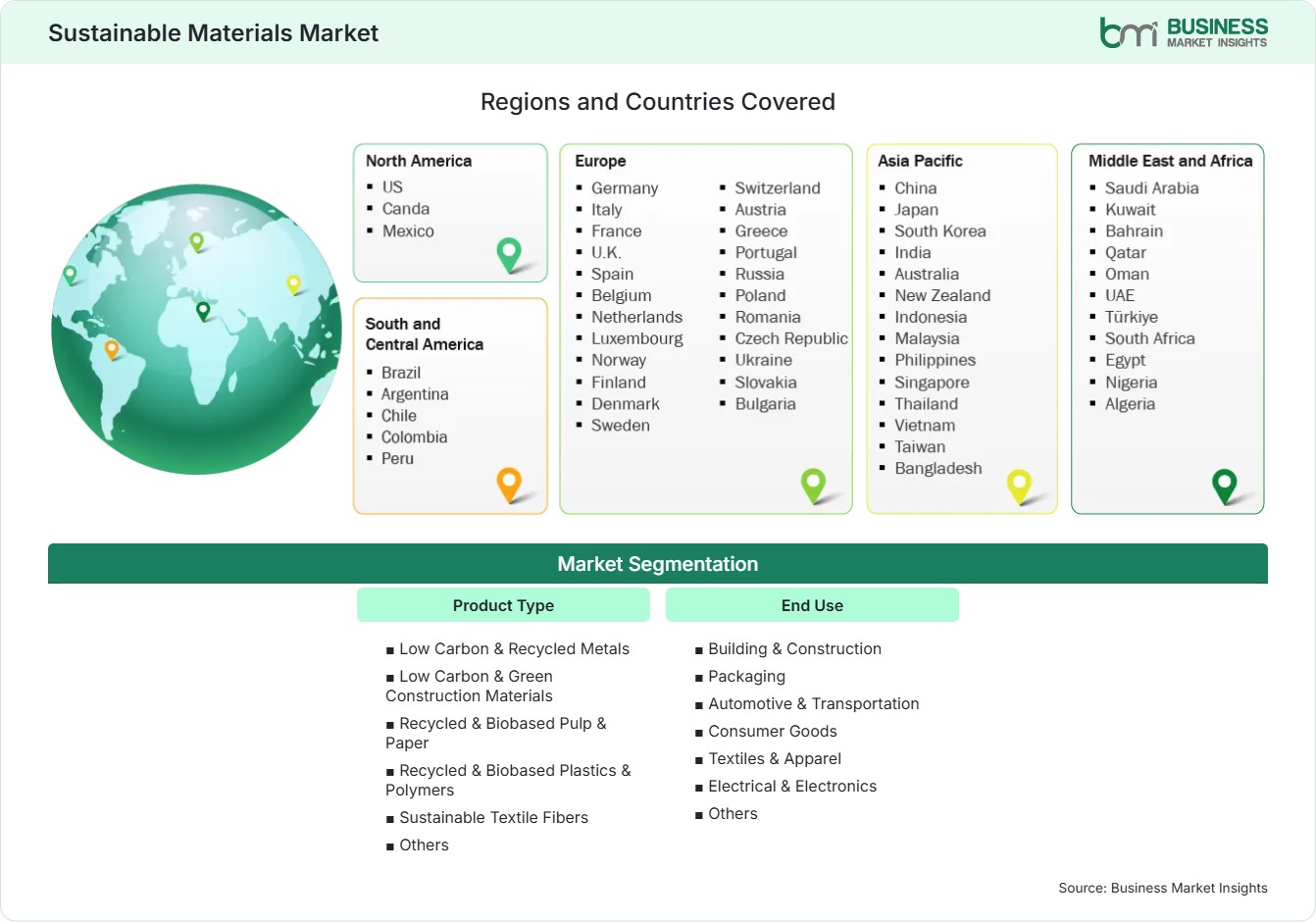This screenshot has height=922, width=1316.
Task: Select Mexico in the North America list
Action: pos(408,230)
